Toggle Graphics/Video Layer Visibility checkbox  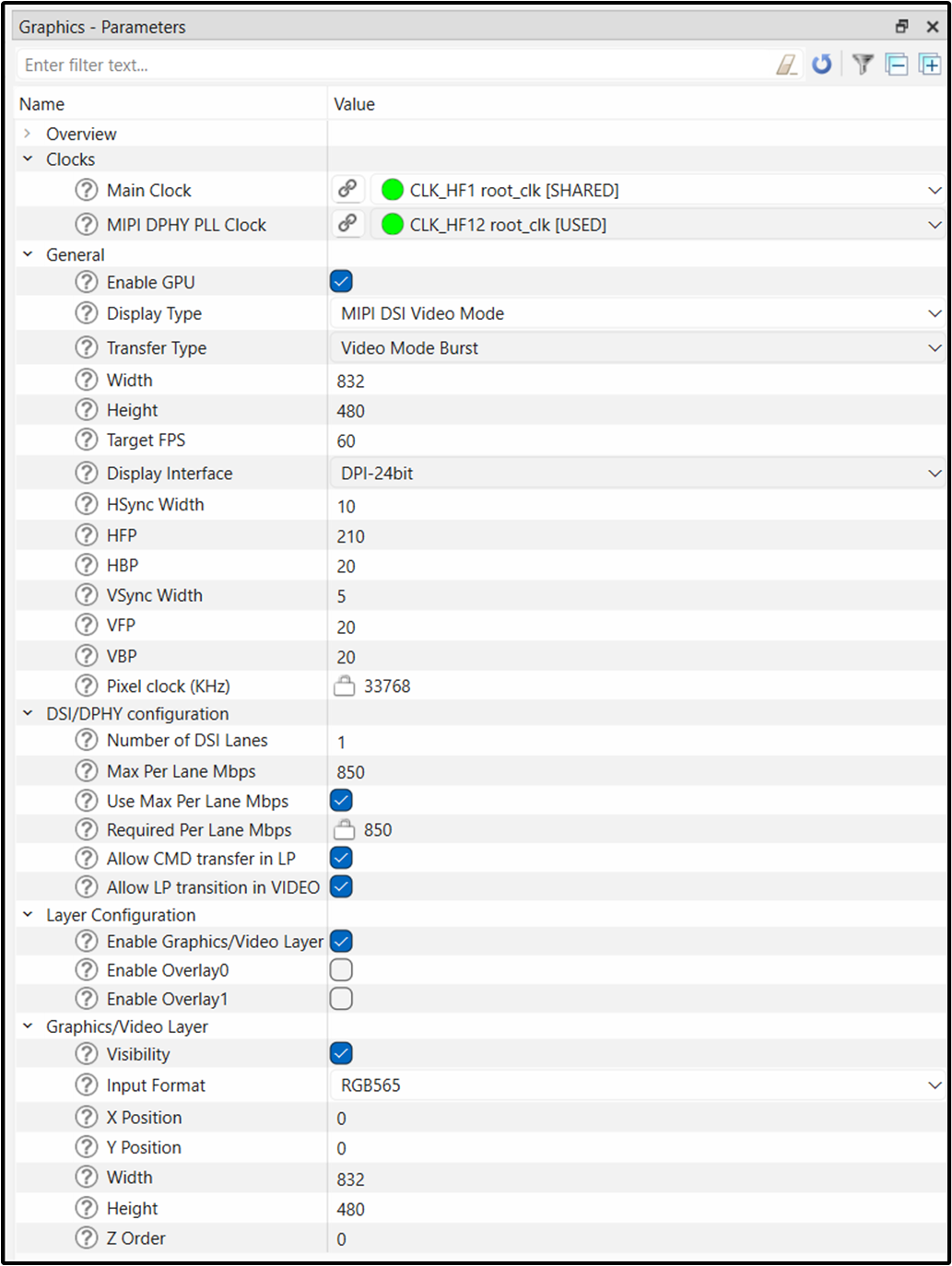[341, 1054]
